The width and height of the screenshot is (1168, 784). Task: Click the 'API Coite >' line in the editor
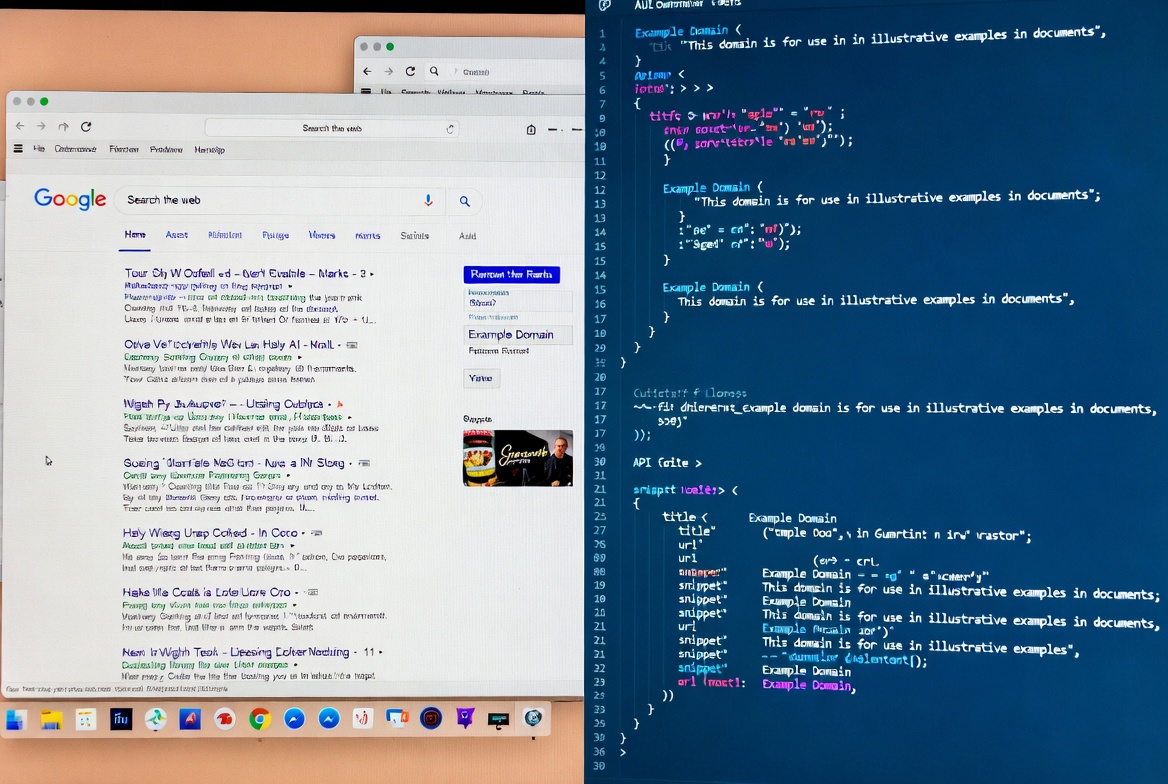point(667,463)
